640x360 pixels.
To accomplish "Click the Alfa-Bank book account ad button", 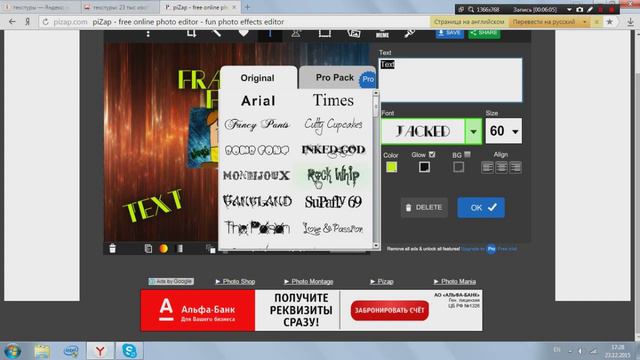I will 389,310.
